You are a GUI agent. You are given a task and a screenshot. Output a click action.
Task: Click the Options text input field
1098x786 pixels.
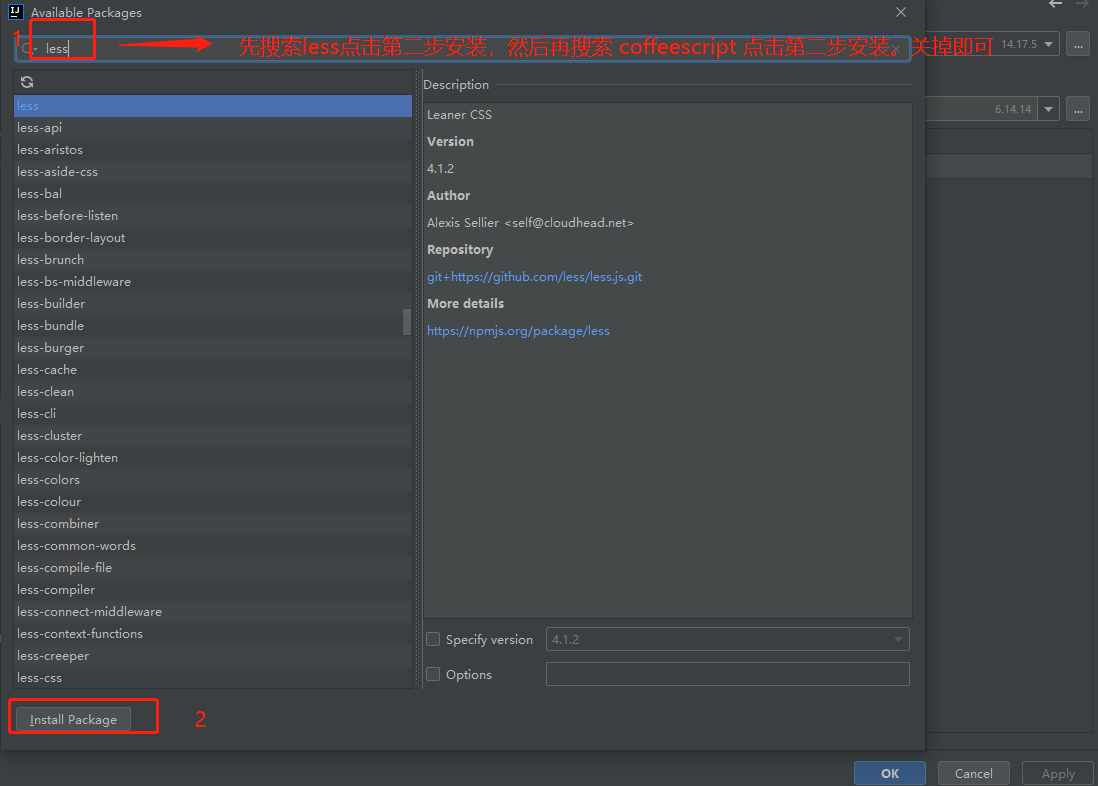pyautogui.click(x=727, y=674)
